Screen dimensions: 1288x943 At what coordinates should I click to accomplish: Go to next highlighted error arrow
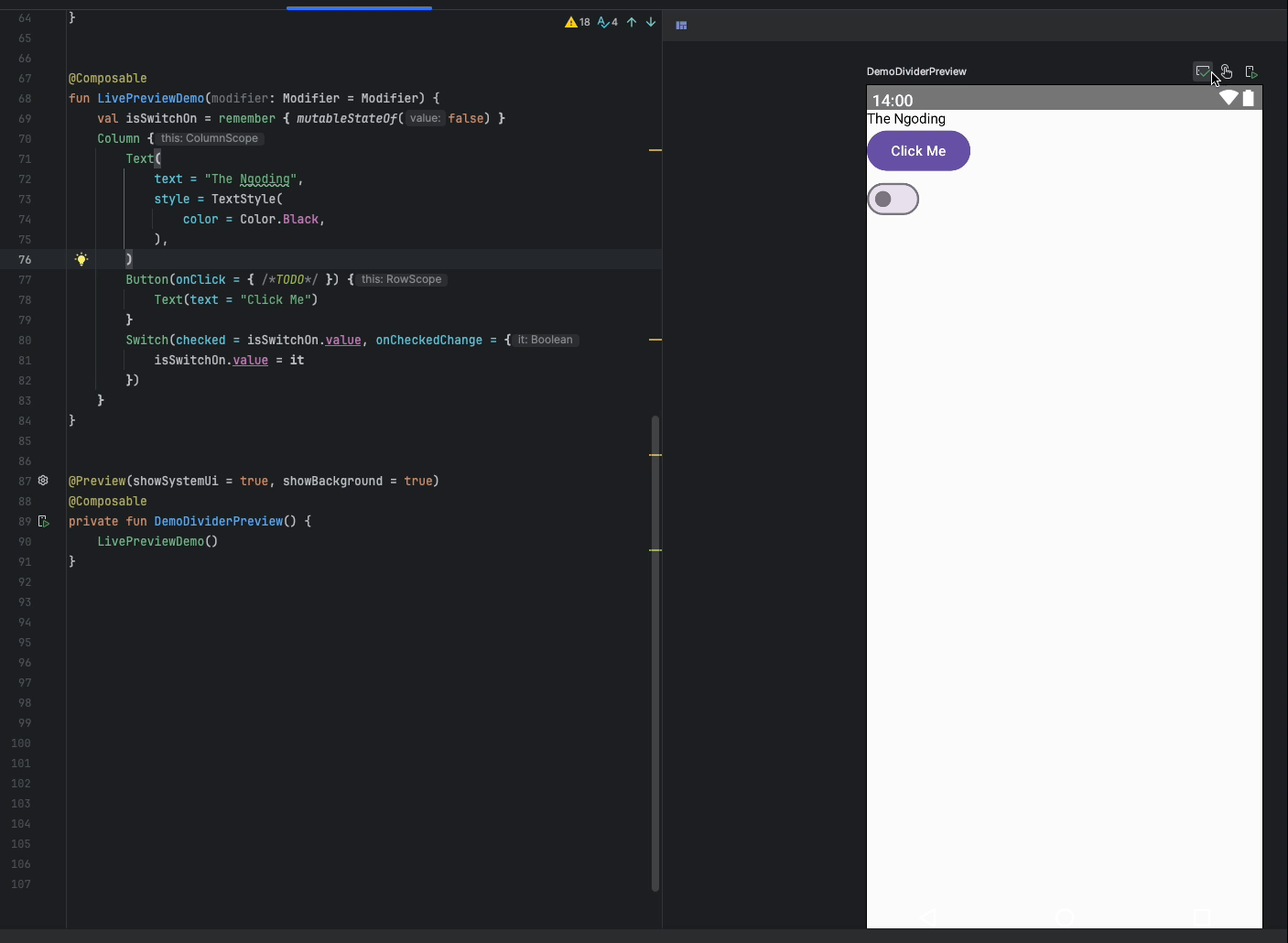tap(651, 22)
